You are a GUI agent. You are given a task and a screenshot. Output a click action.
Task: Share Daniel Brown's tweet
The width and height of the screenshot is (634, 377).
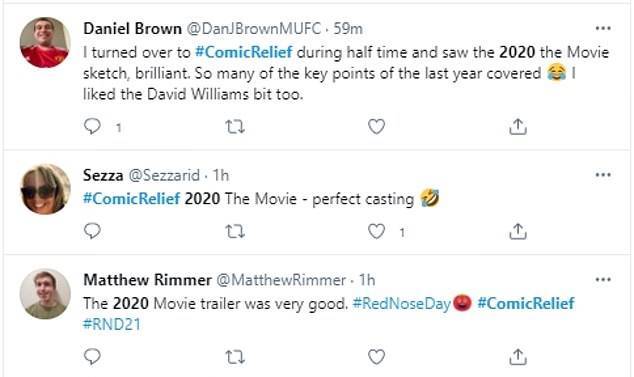pos(518,126)
